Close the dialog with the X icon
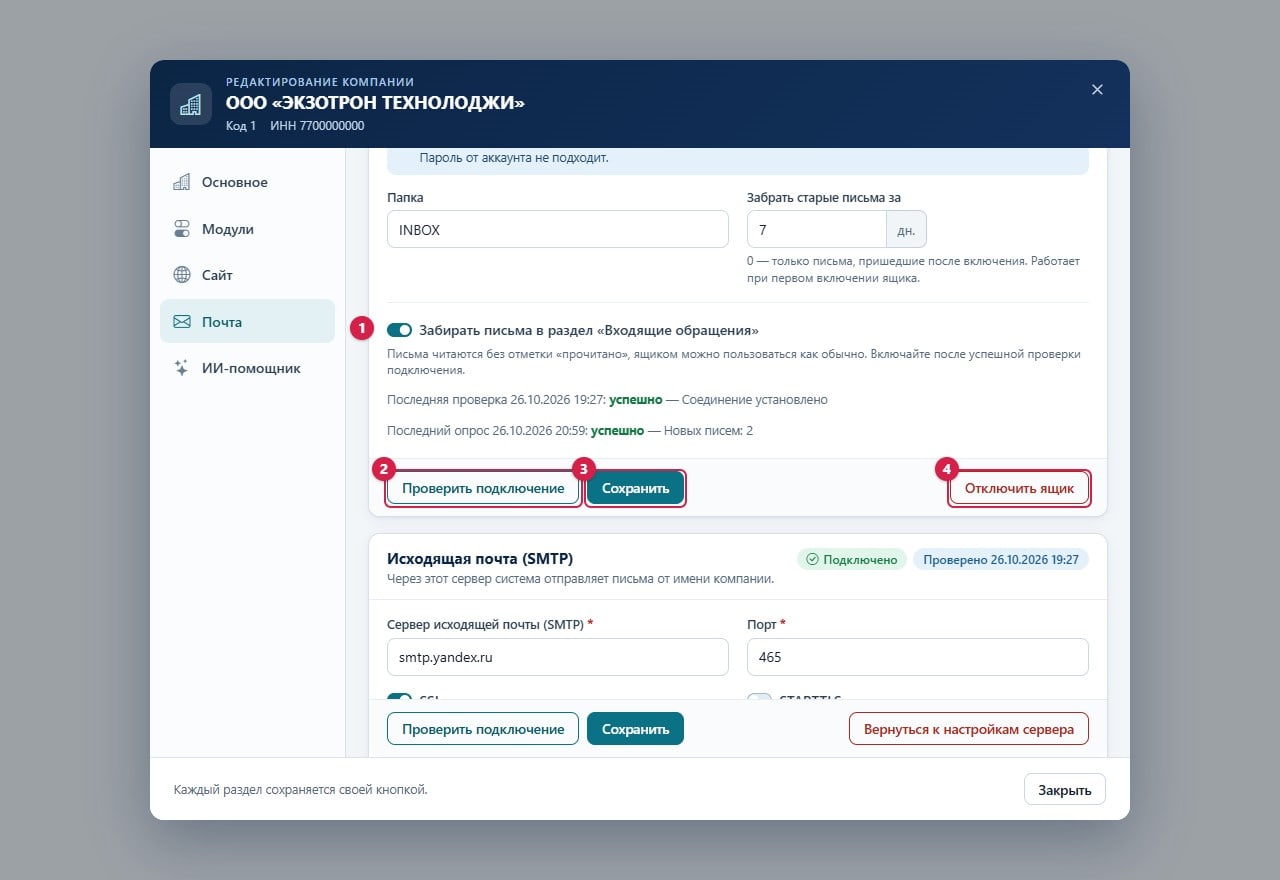Image resolution: width=1280 pixels, height=880 pixels. pyautogui.click(x=1097, y=89)
